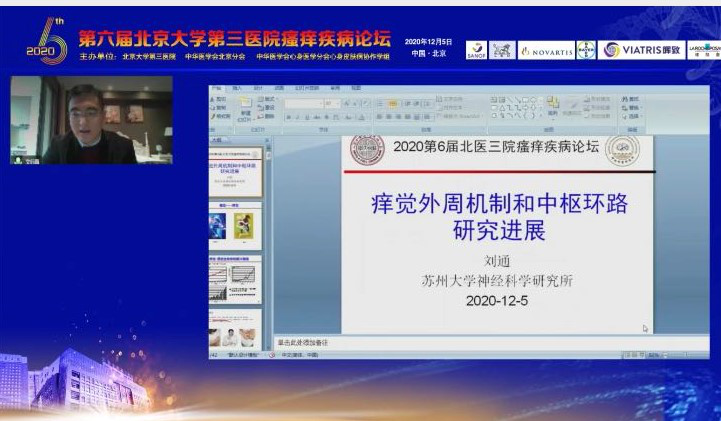Click the Clear Formatting icon

[366, 104]
